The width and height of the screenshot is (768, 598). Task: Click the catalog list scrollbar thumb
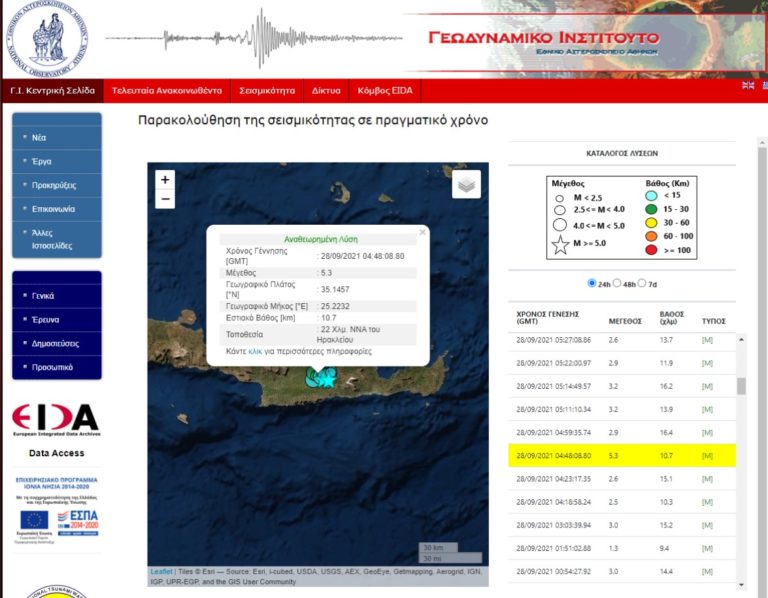(x=742, y=386)
